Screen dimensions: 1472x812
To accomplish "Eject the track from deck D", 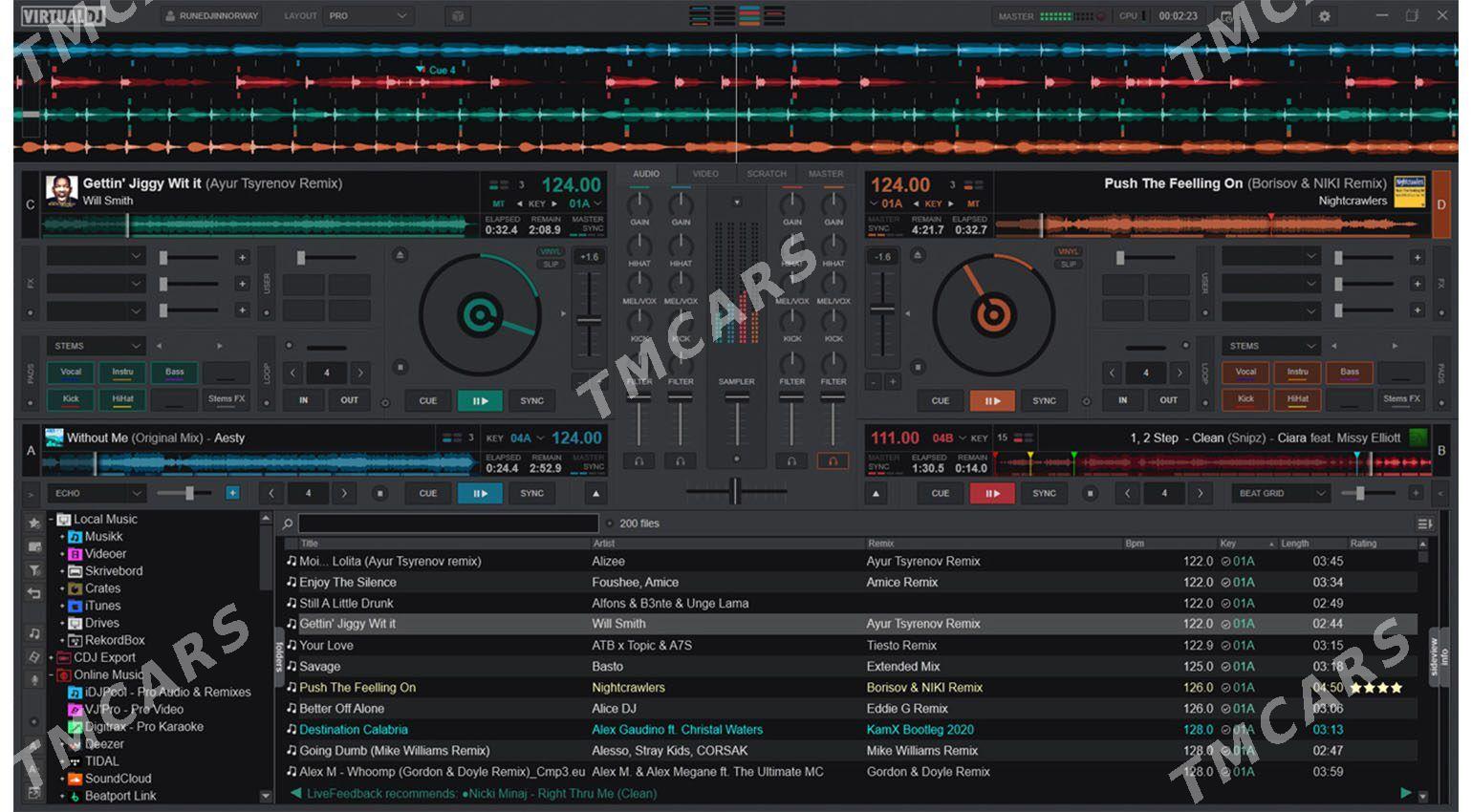I will 918,255.
